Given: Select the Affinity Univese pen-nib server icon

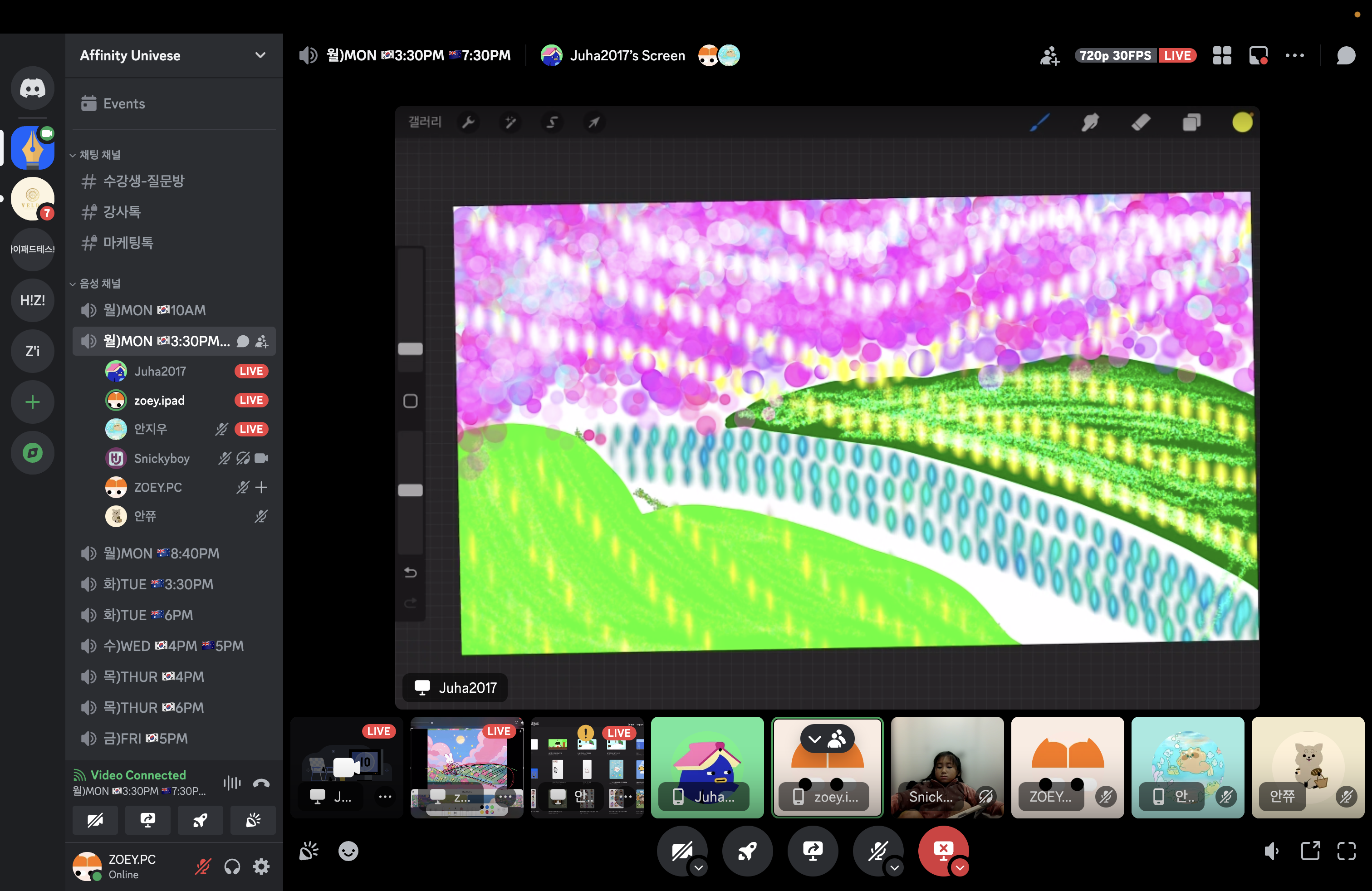Looking at the screenshot, I should [32, 148].
